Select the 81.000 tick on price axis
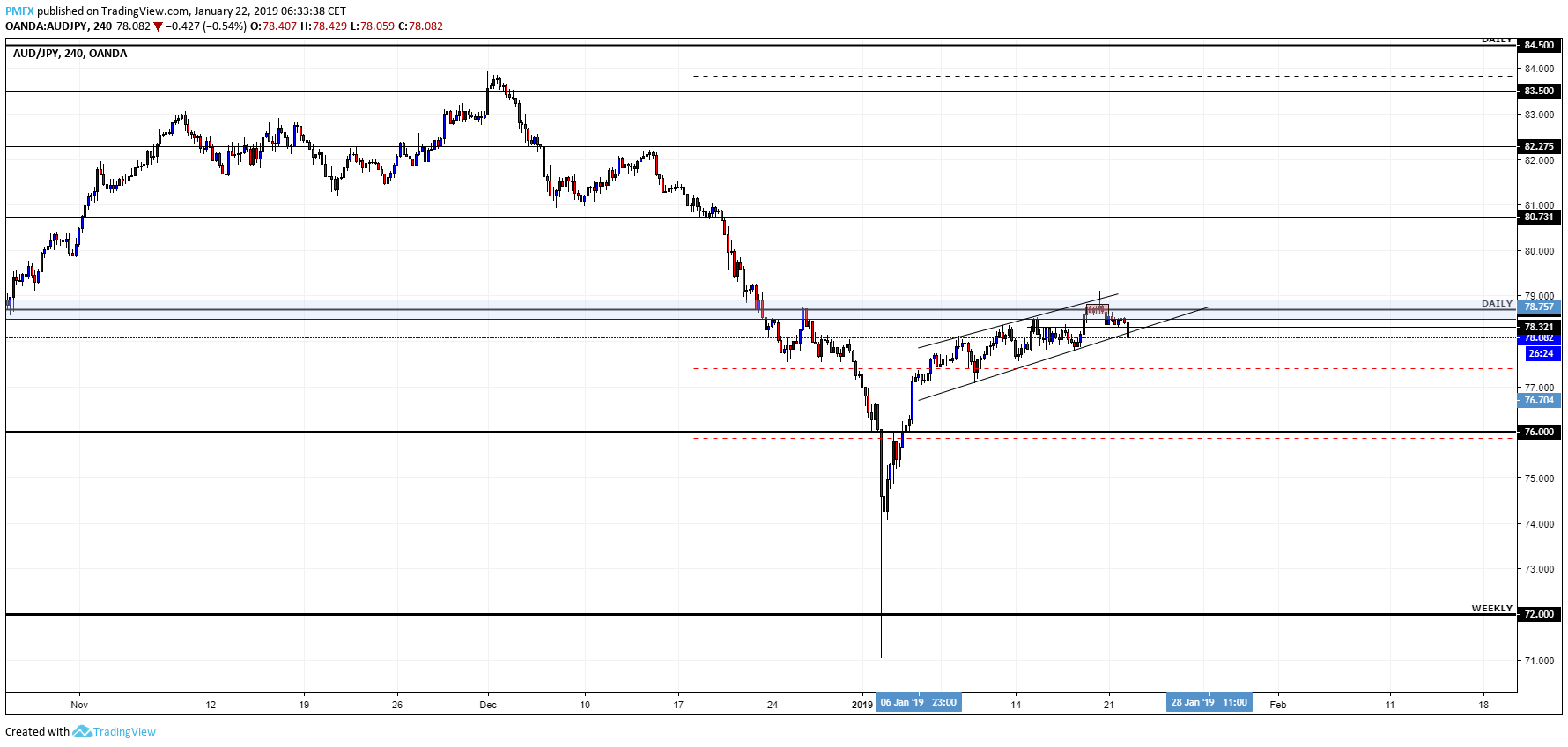 pyautogui.click(x=1539, y=205)
